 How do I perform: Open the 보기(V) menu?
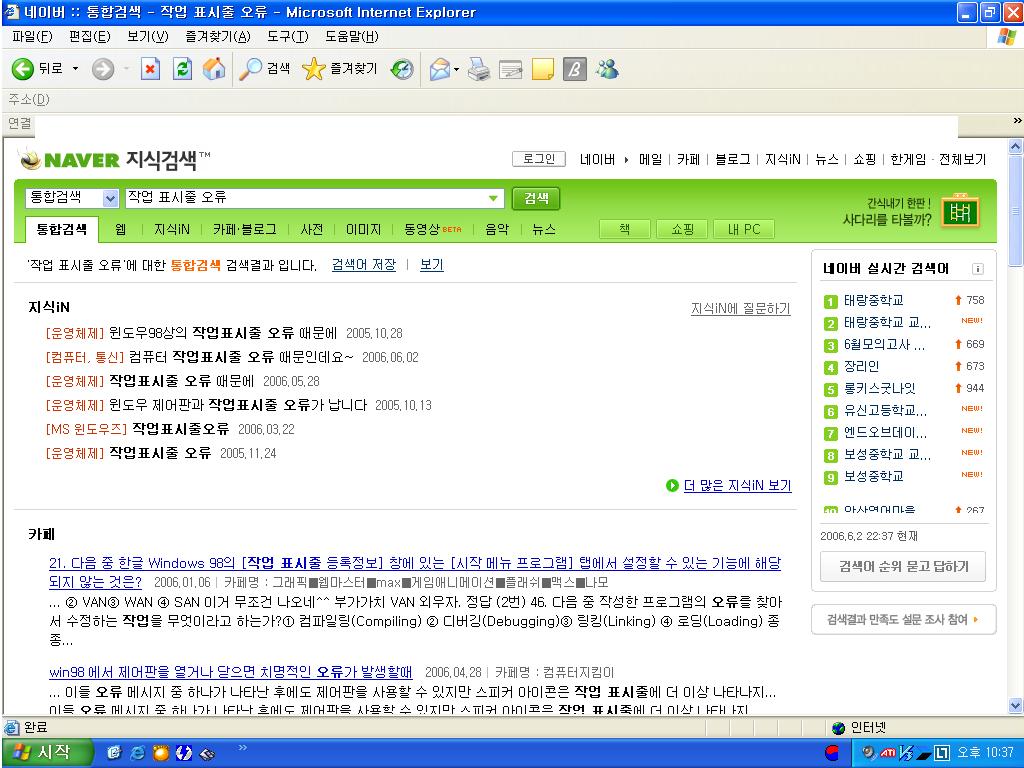click(148, 37)
